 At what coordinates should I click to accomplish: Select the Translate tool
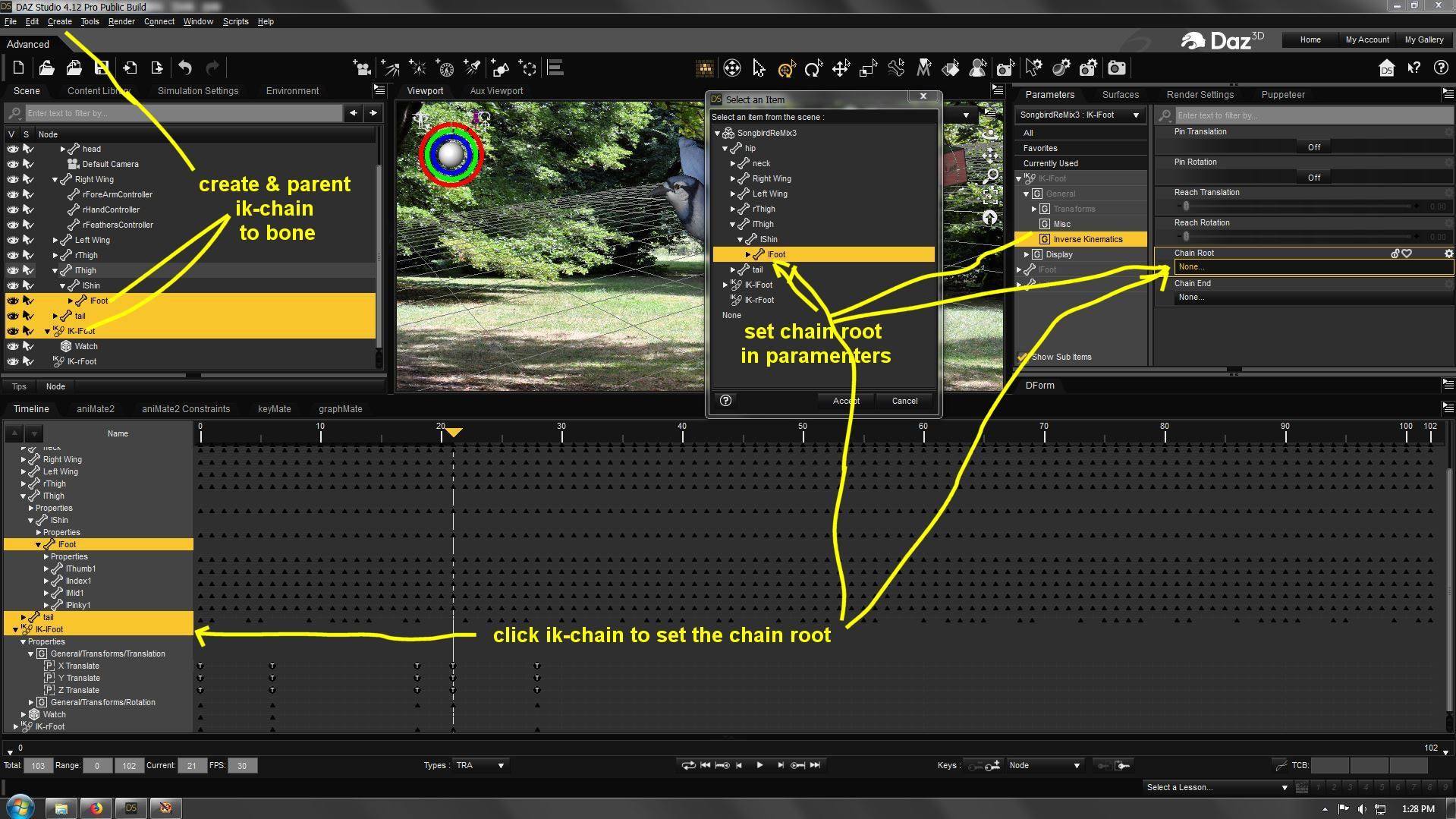841,68
